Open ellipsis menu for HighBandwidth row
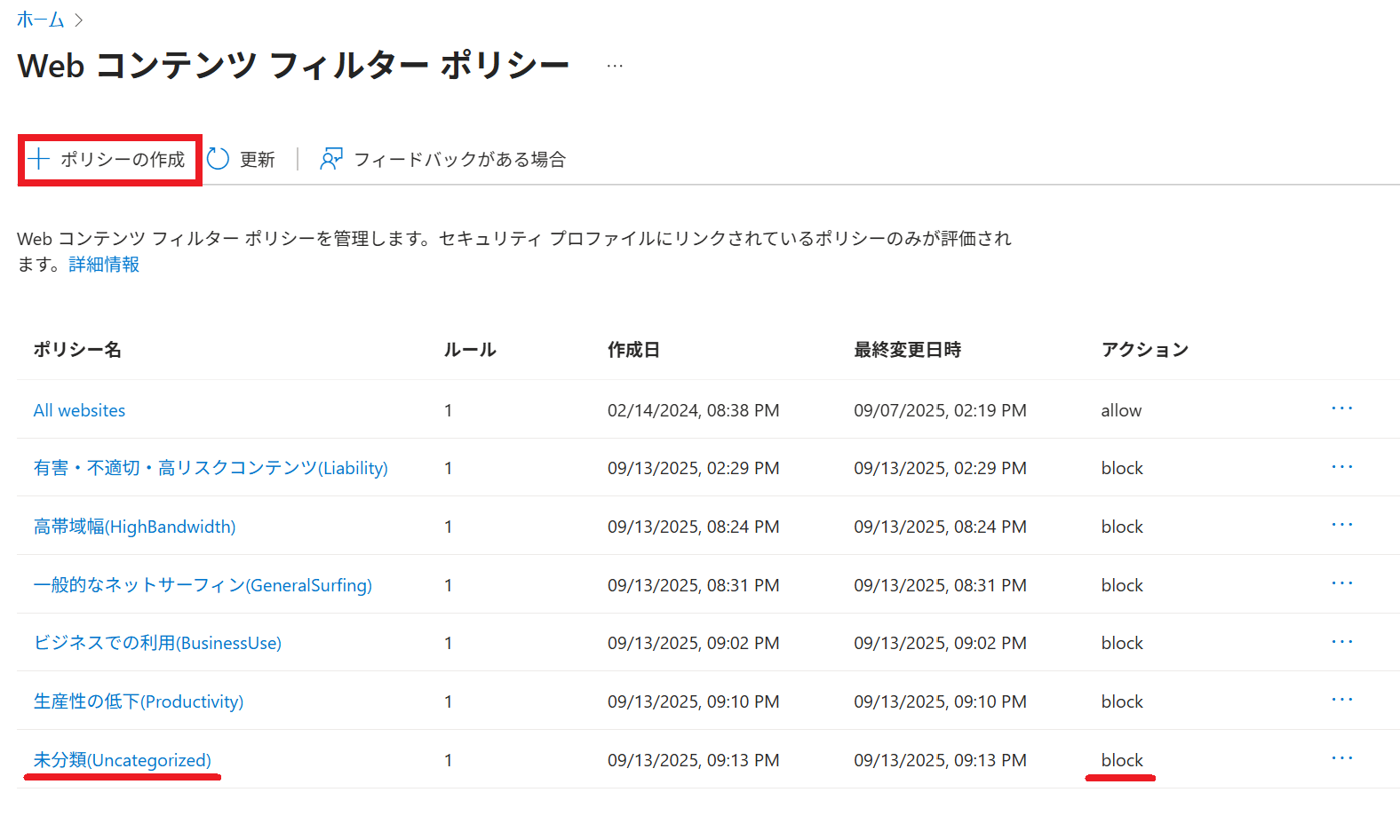This screenshot has height=840, width=1400. click(1341, 525)
